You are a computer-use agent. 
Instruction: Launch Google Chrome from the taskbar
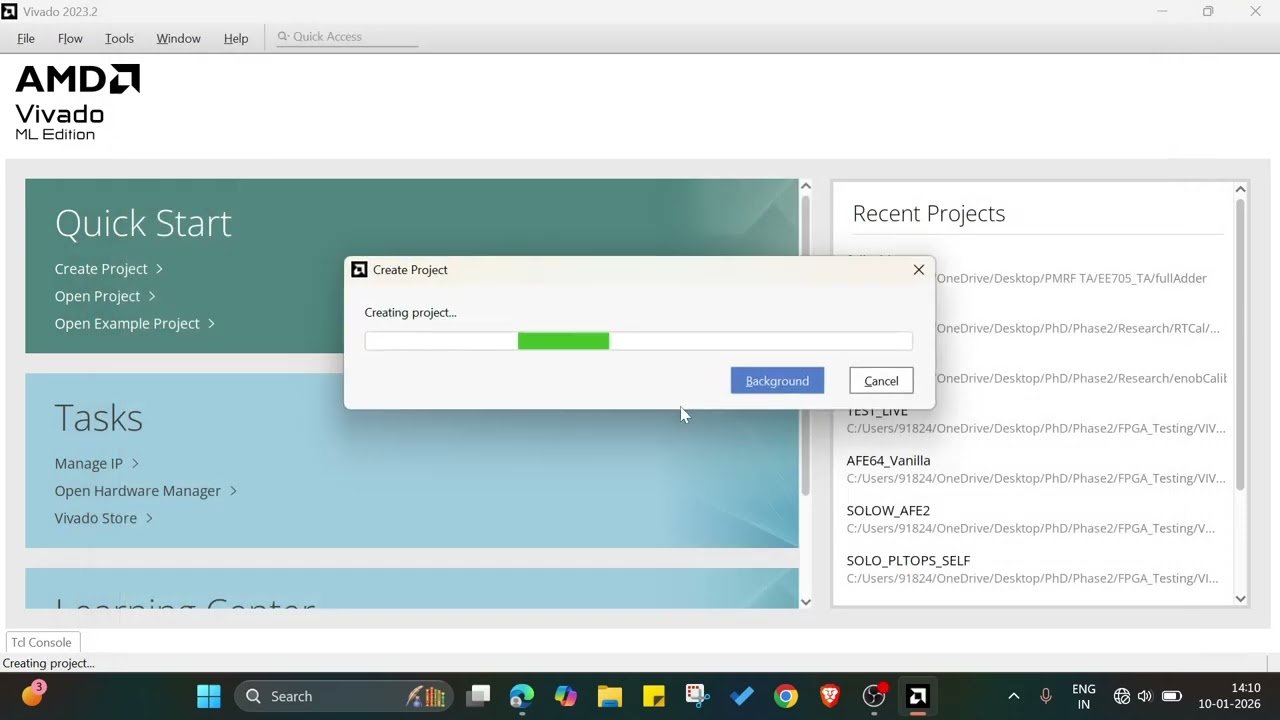pos(786,696)
